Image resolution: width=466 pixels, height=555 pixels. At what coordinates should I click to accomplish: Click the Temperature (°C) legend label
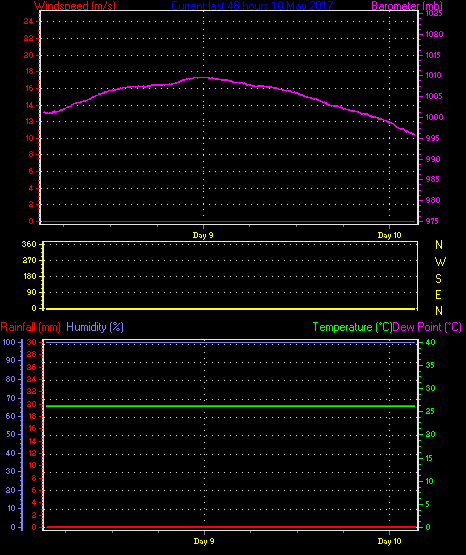pyautogui.click(x=352, y=327)
